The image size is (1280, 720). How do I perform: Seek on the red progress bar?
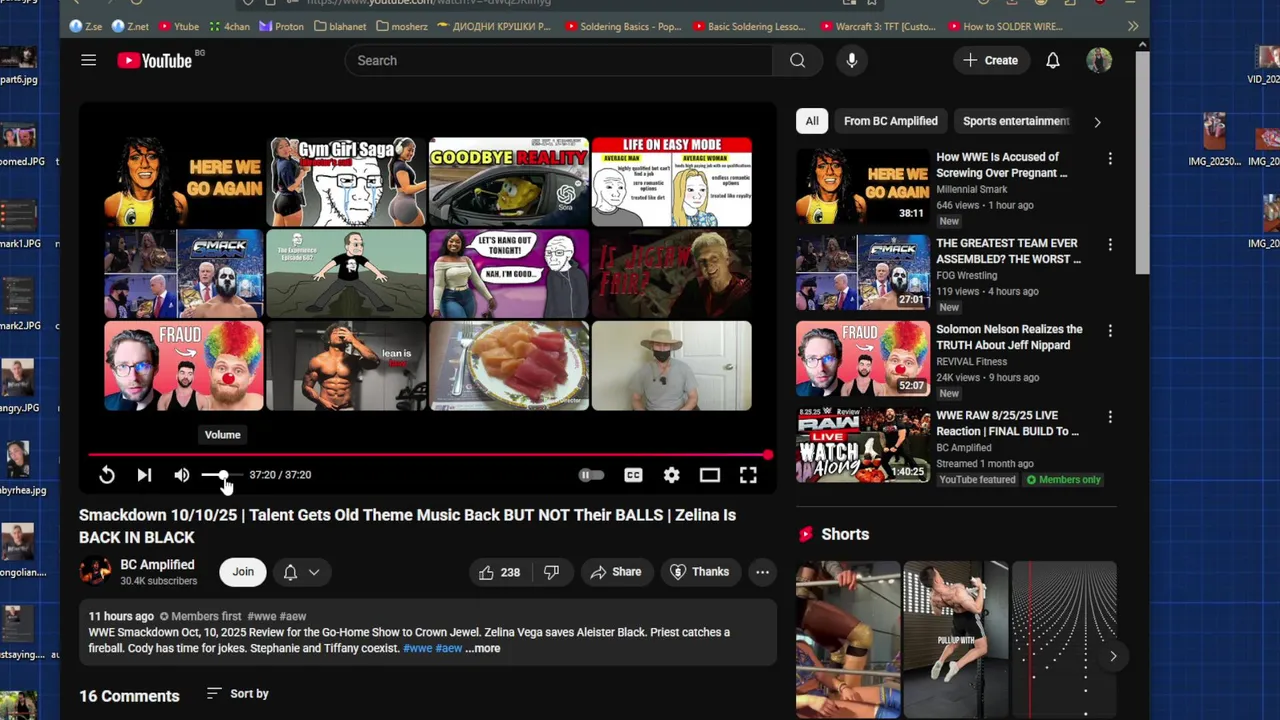pyautogui.click(x=428, y=455)
